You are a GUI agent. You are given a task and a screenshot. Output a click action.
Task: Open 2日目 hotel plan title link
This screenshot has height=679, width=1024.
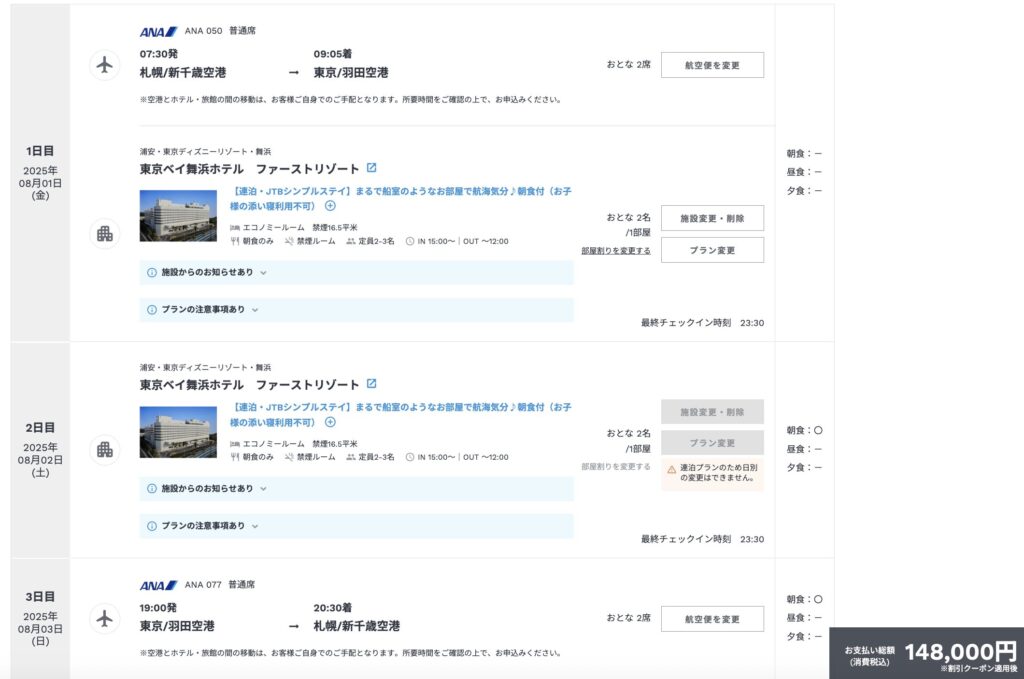[x=400, y=415]
